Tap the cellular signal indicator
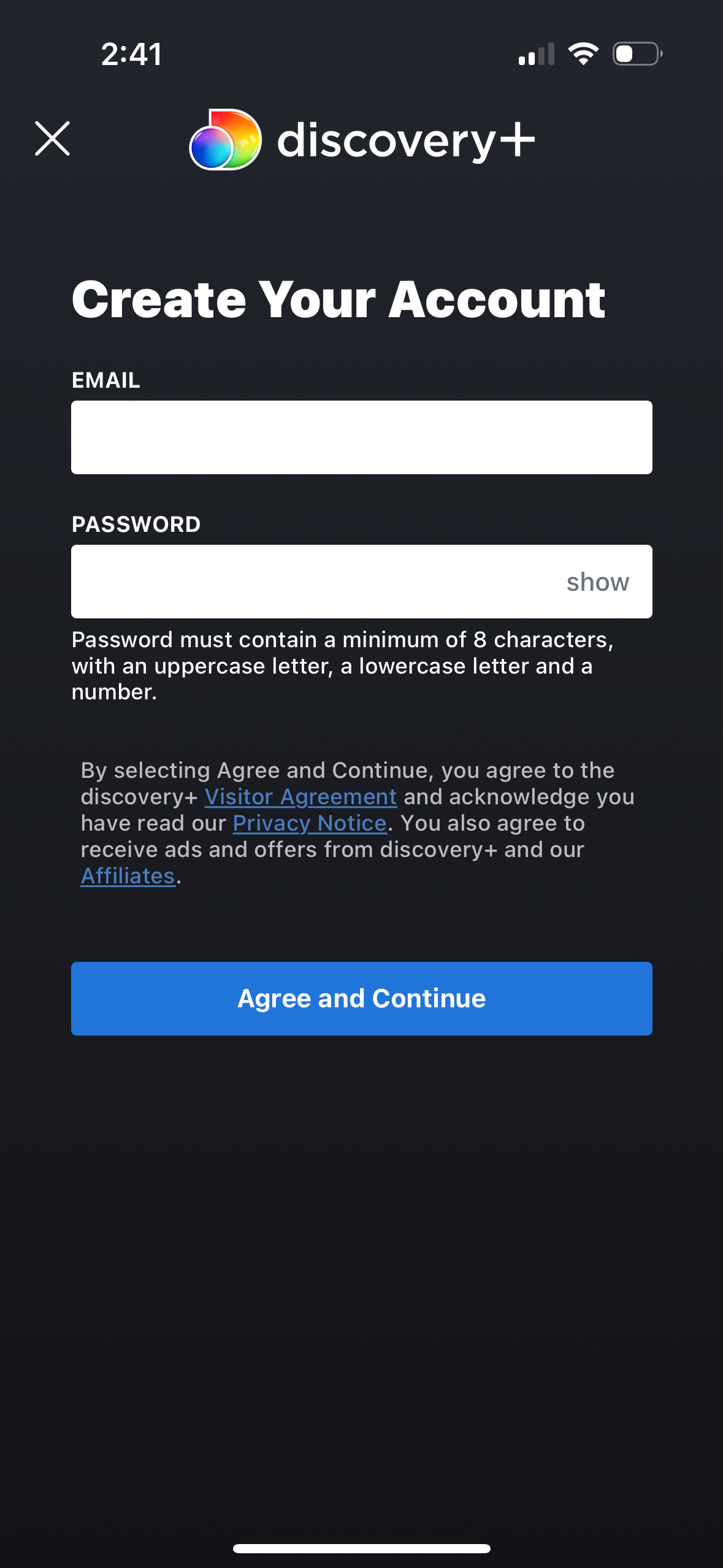Viewport: 723px width, 1568px height. pos(536,54)
